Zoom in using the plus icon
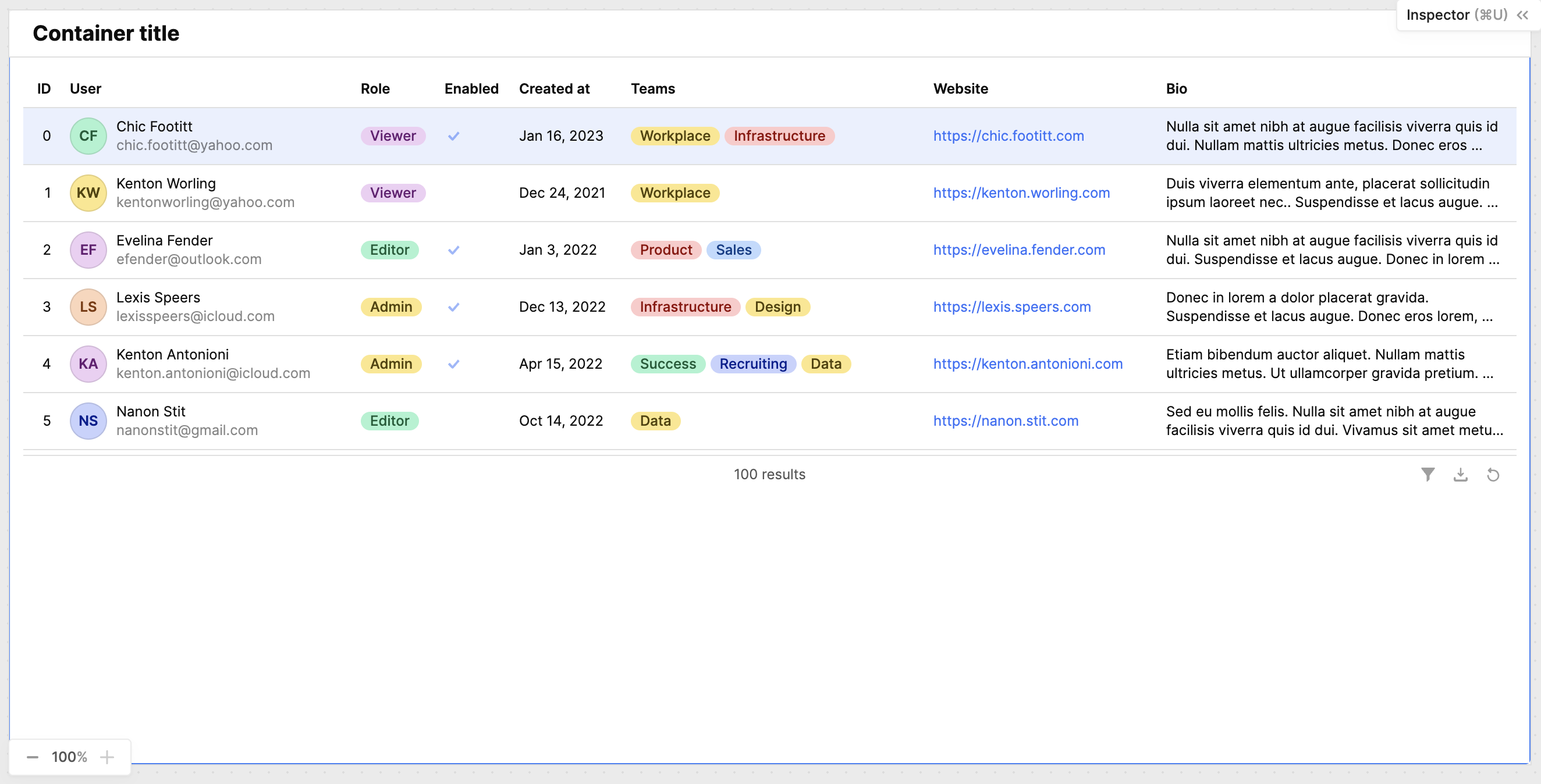 107,757
